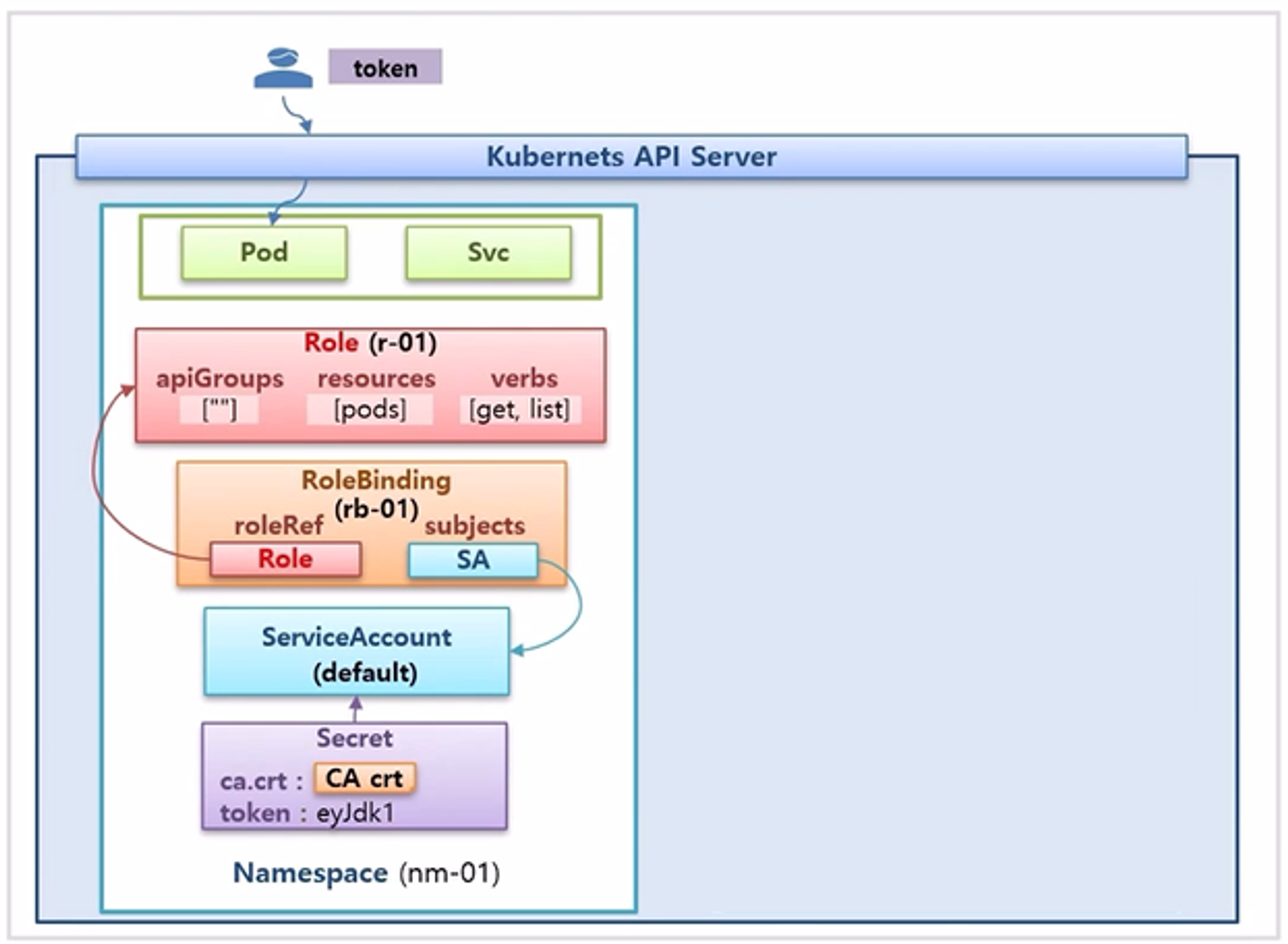
Task: Select the purple token label
Action: [x=385, y=66]
